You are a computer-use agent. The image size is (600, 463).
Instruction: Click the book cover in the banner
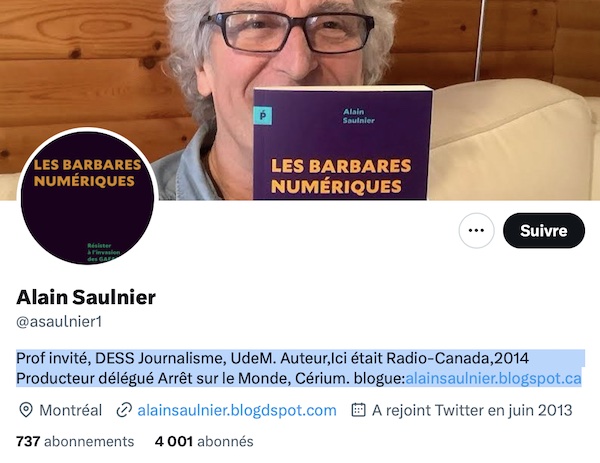click(x=342, y=143)
